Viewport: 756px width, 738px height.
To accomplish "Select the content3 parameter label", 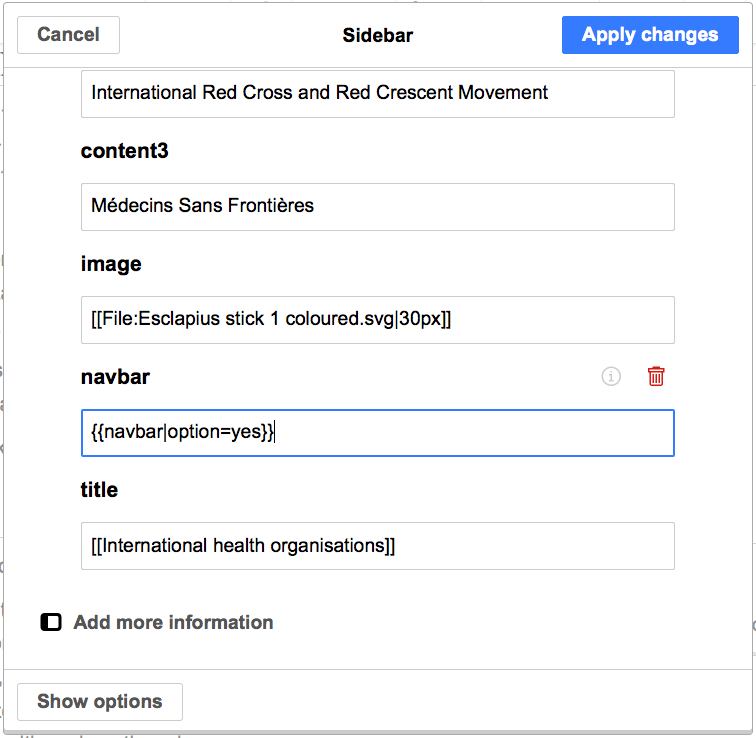I will (124, 151).
